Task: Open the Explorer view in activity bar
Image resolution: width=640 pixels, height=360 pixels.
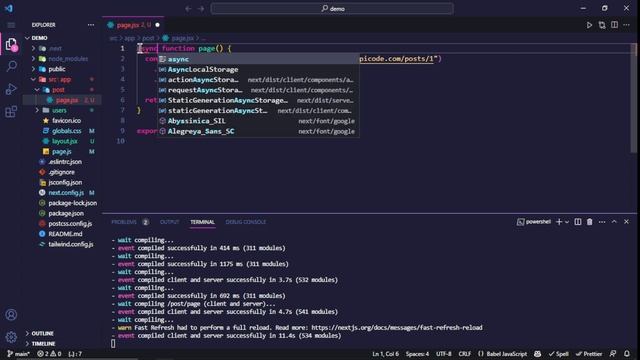Action: point(11,44)
